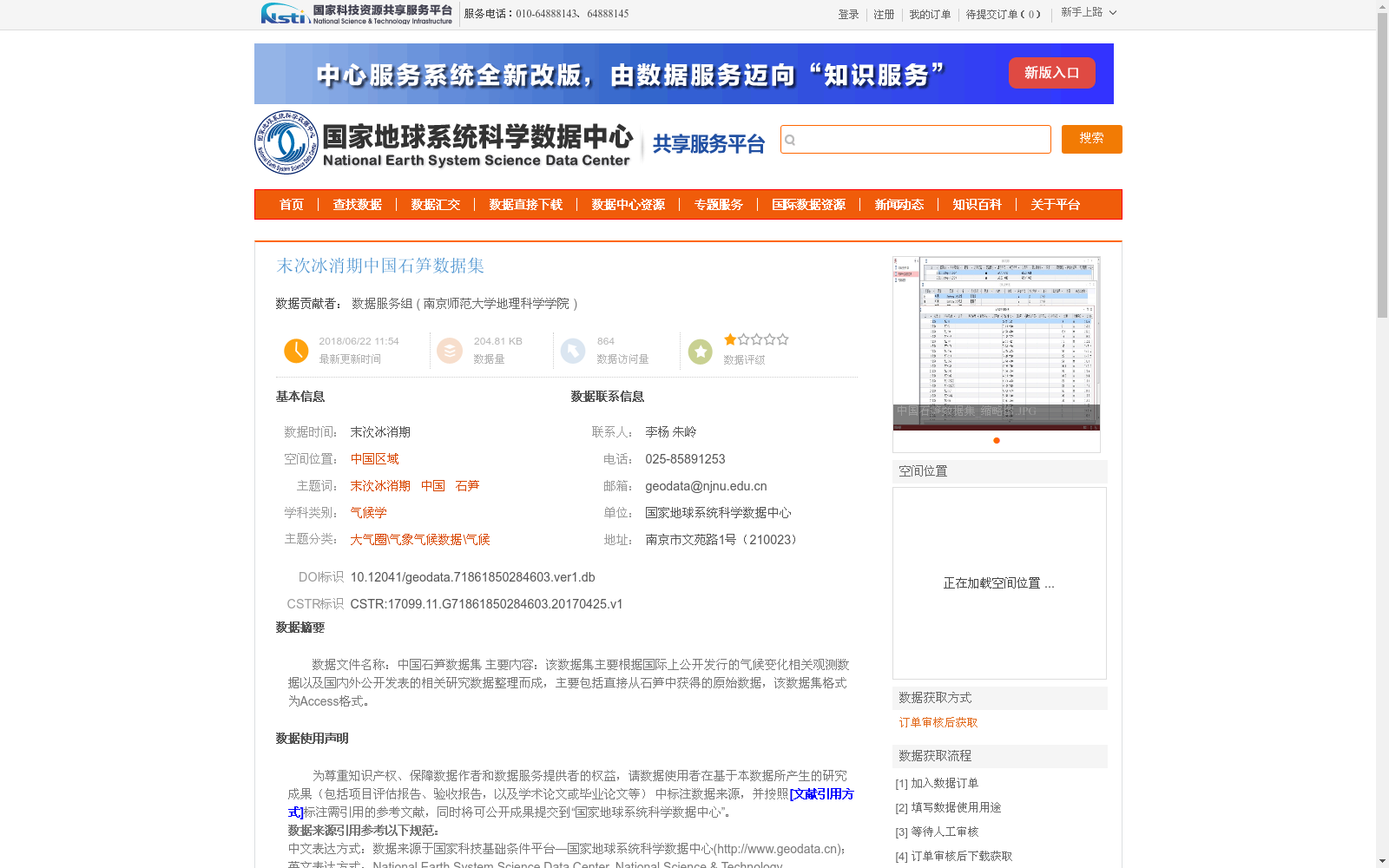1389x868 pixels.
Task: Rate dataset with the fifth star
Action: (x=783, y=339)
